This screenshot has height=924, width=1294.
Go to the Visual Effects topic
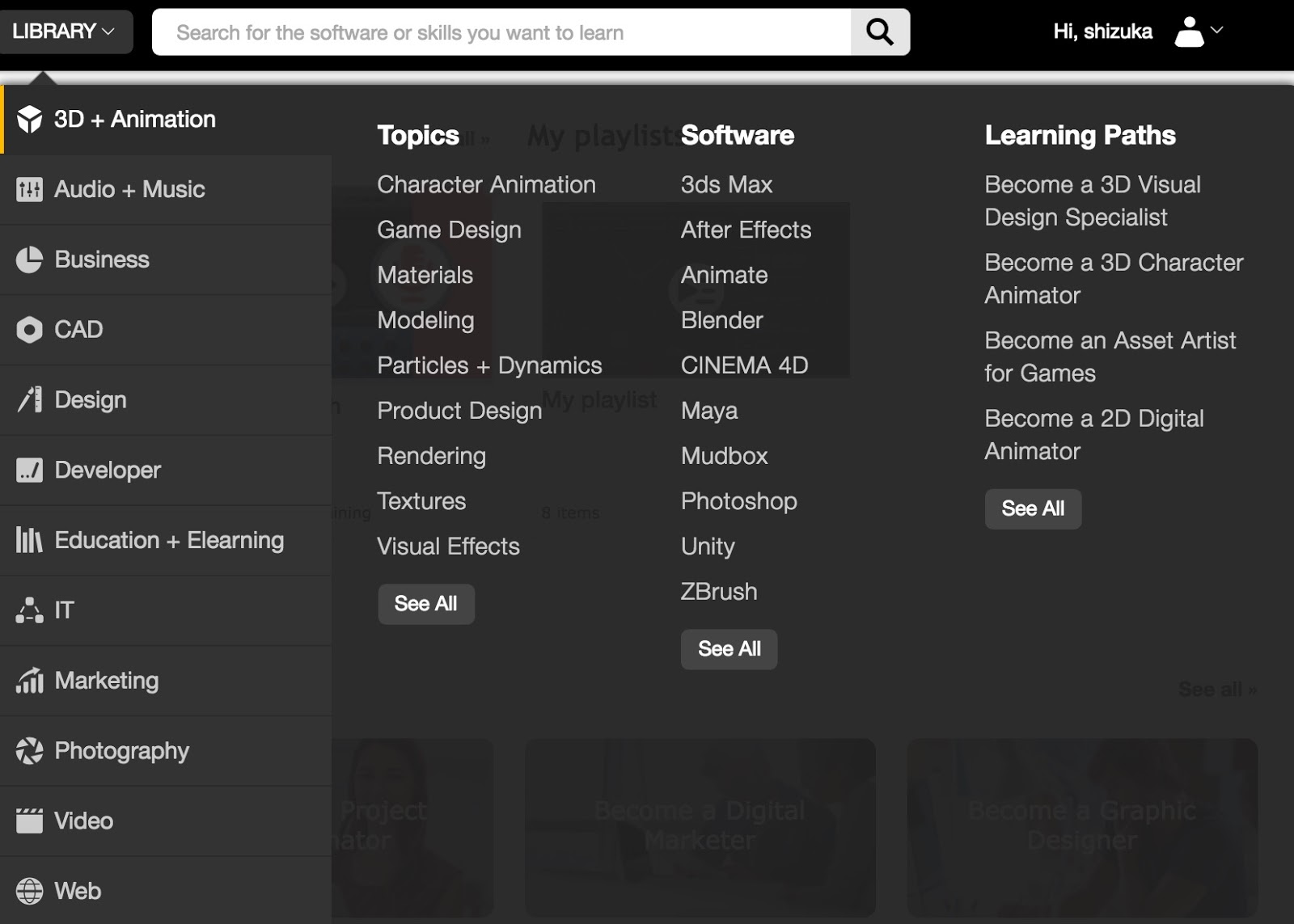click(448, 546)
